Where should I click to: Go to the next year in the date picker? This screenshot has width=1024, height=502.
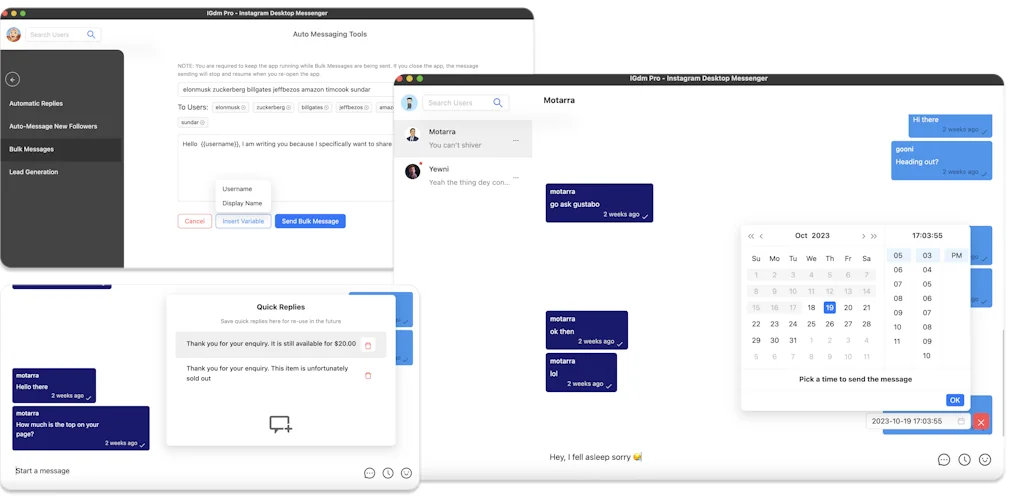874,236
